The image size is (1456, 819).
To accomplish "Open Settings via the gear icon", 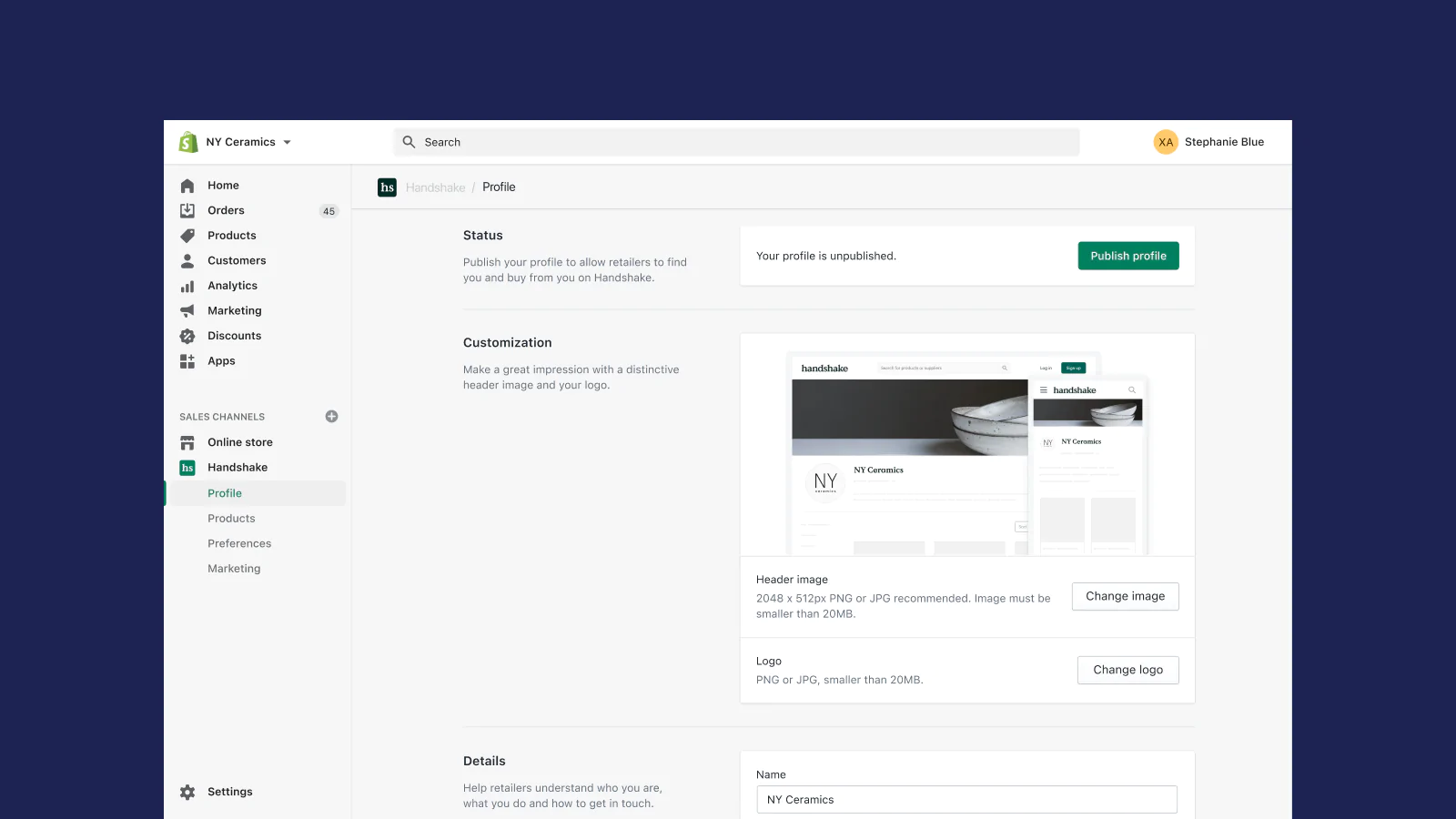I will 187,791.
